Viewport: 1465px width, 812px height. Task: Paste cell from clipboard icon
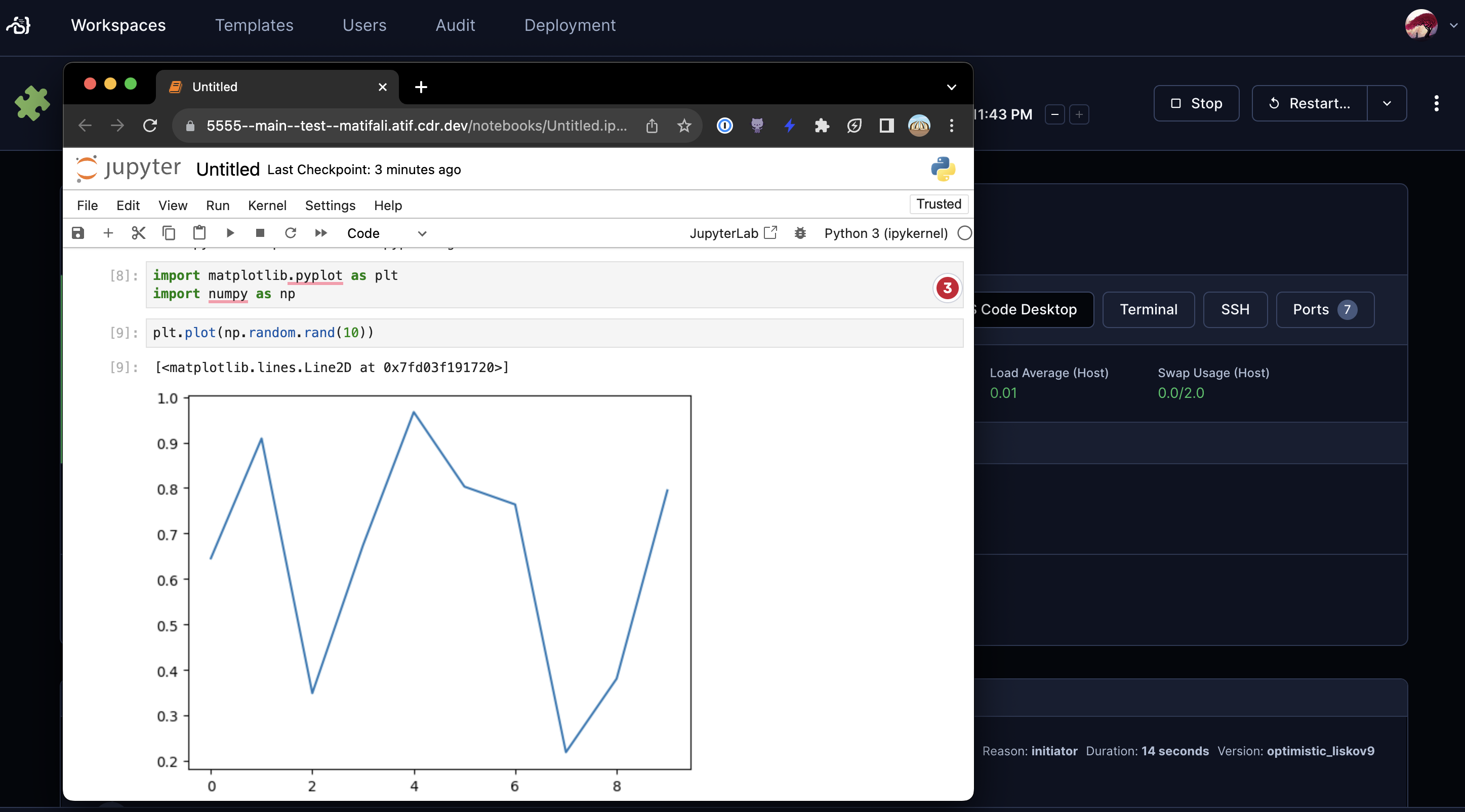[199, 233]
